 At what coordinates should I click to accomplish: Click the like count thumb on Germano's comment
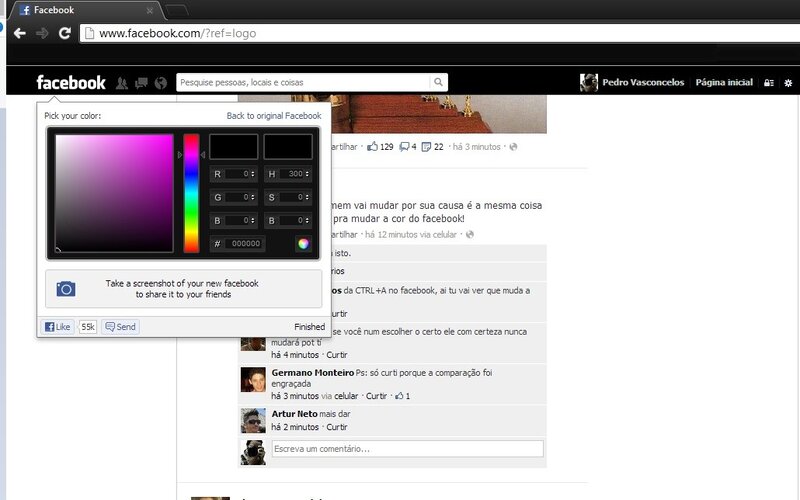coord(399,396)
